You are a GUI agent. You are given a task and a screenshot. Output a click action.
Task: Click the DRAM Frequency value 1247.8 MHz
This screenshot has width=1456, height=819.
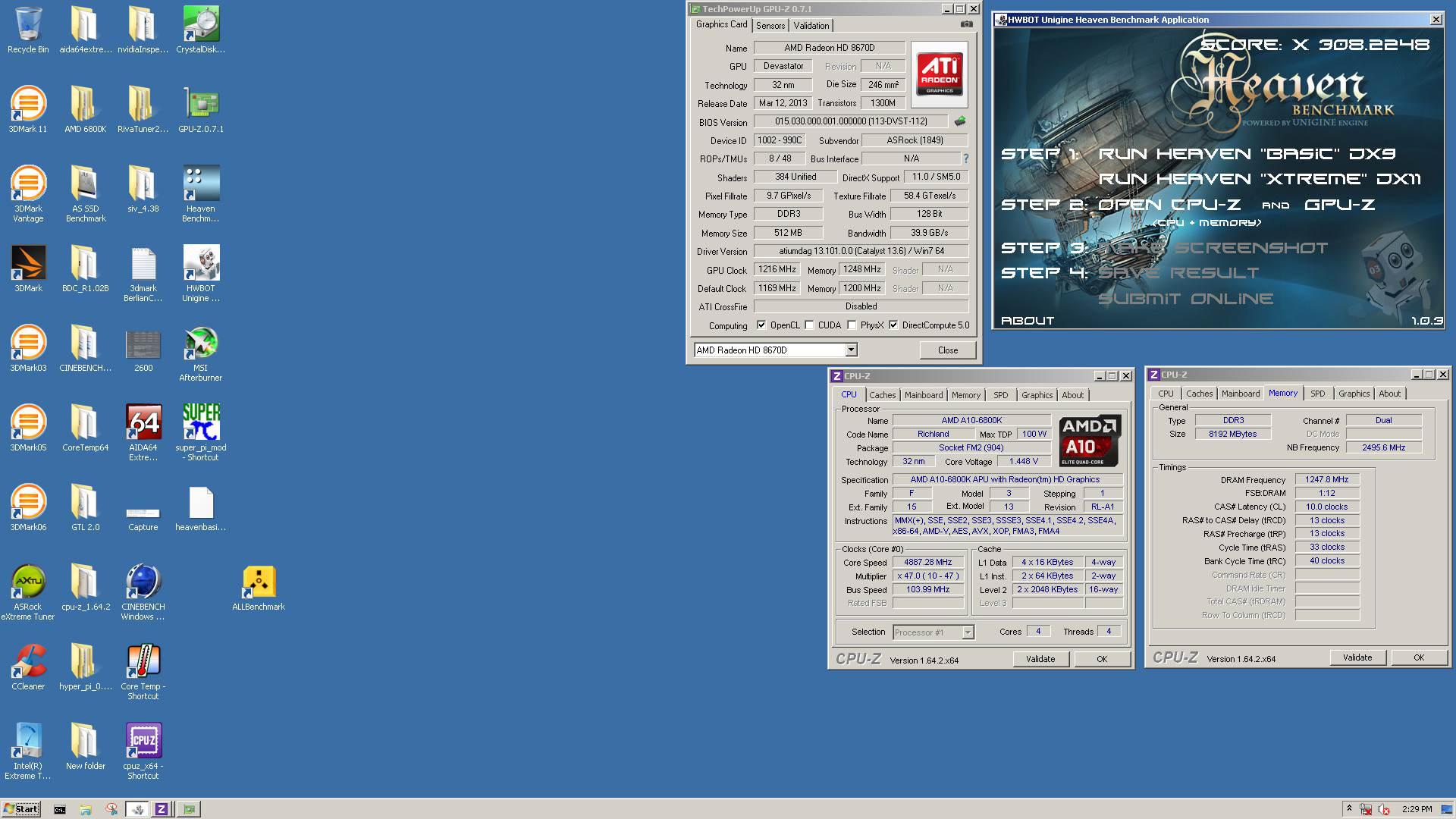click(1326, 480)
